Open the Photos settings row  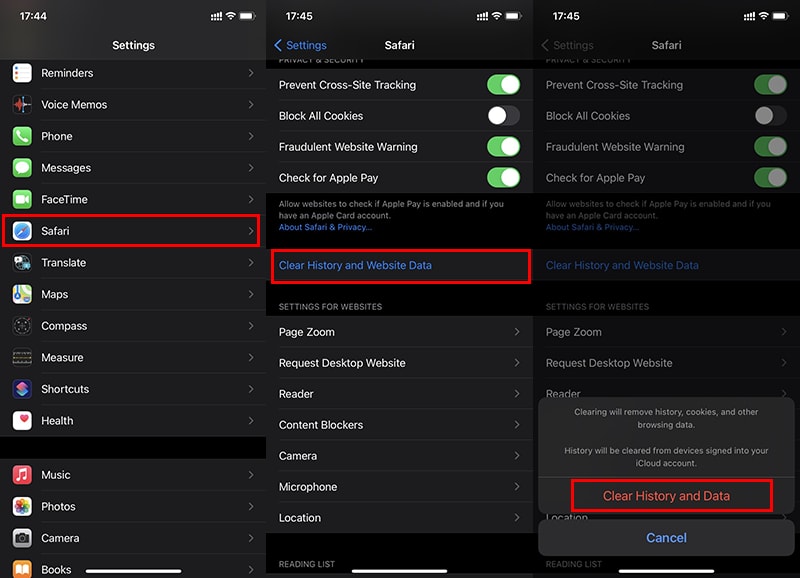coord(133,507)
